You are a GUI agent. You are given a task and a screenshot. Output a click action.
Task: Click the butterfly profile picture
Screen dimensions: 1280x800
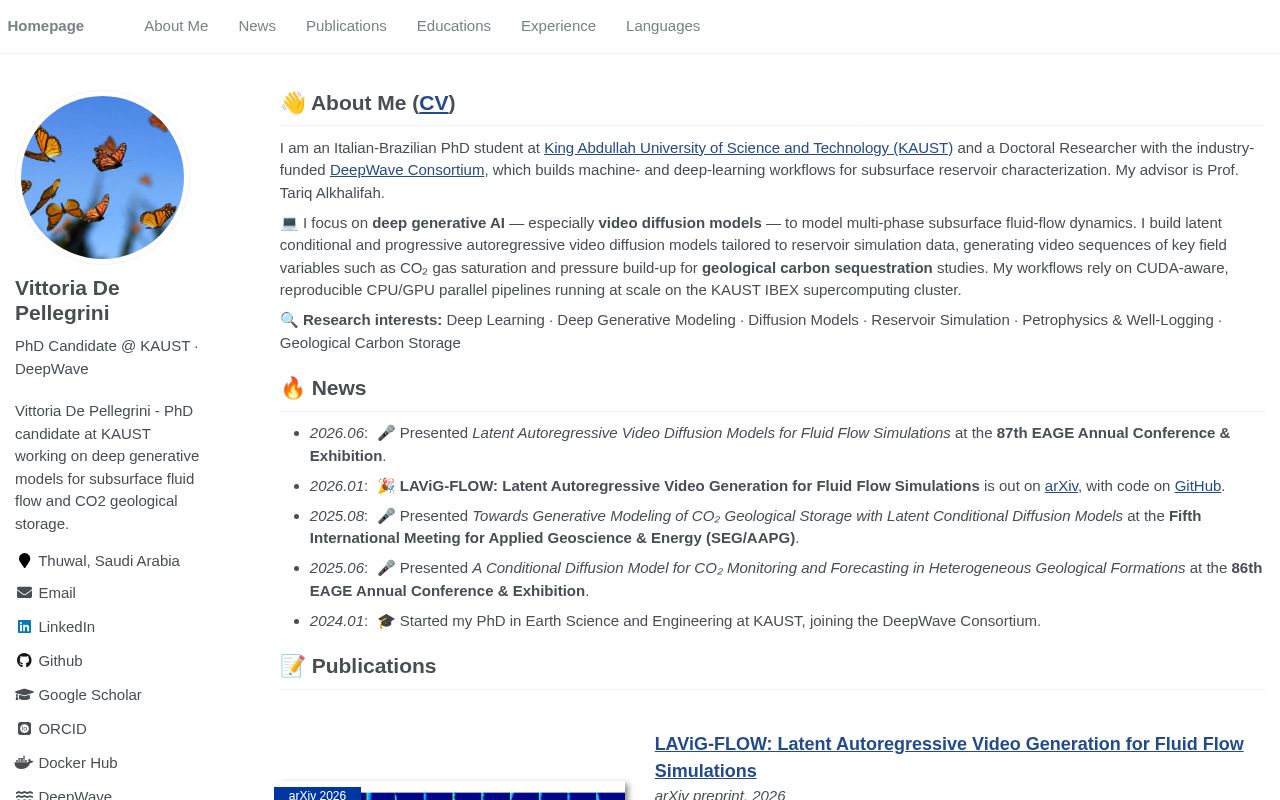pyautogui.click(x=103, y=178)
